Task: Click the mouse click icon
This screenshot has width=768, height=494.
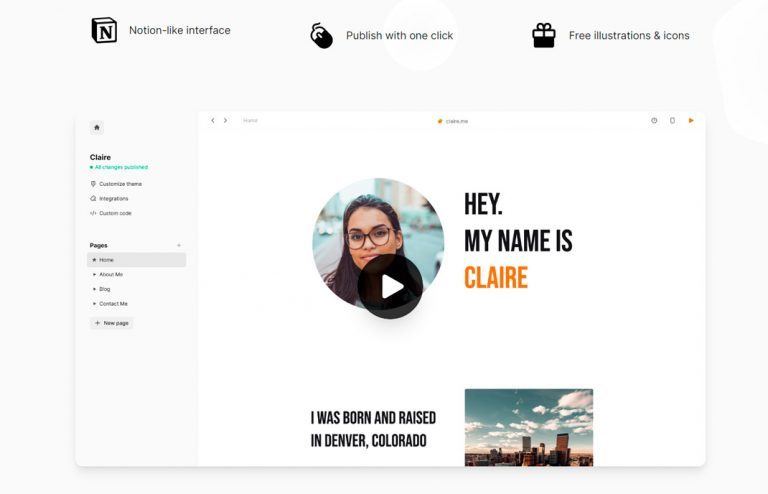Action: (x=321, y=36)
